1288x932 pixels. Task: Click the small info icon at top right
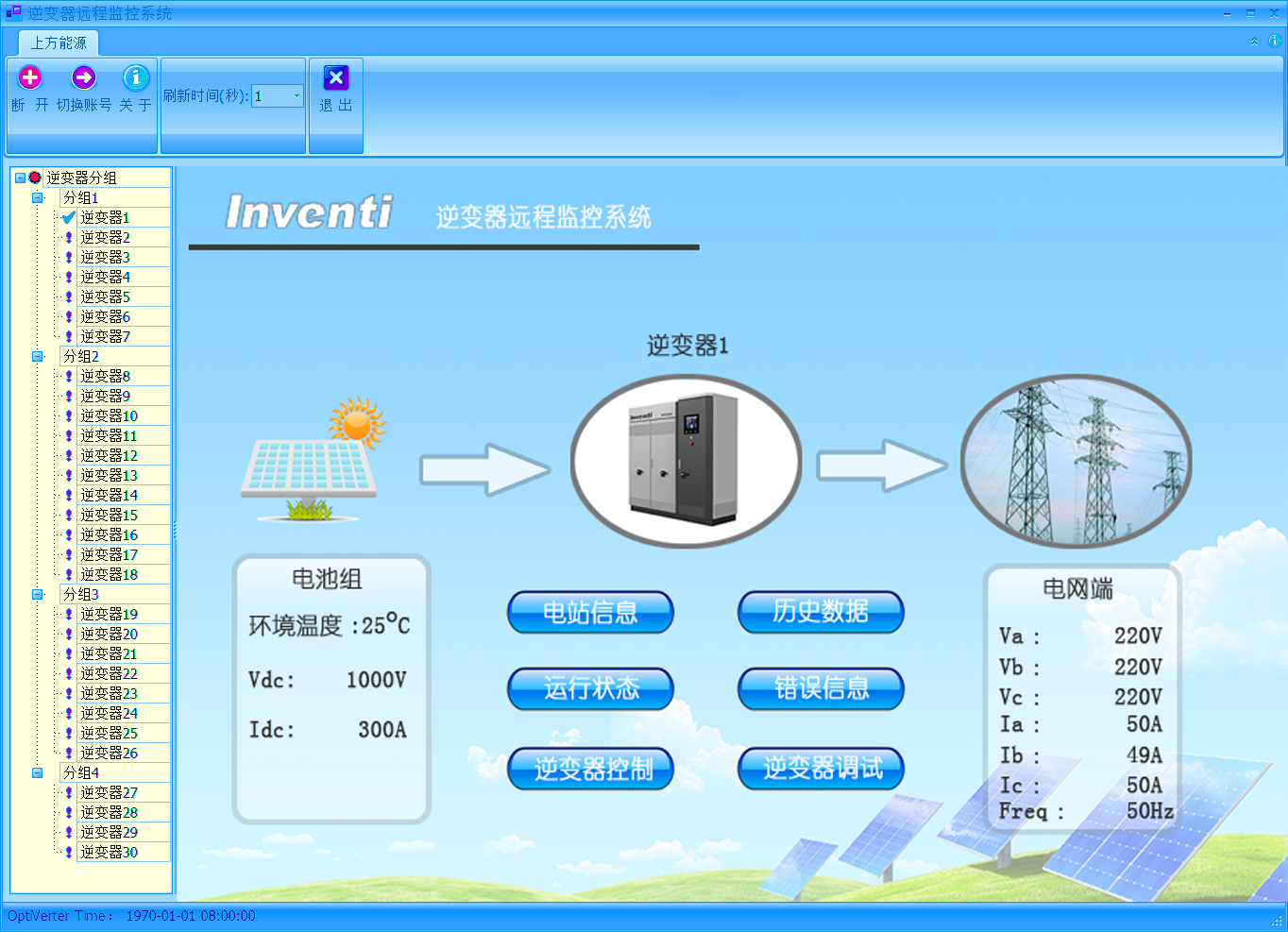point(1274,42)
